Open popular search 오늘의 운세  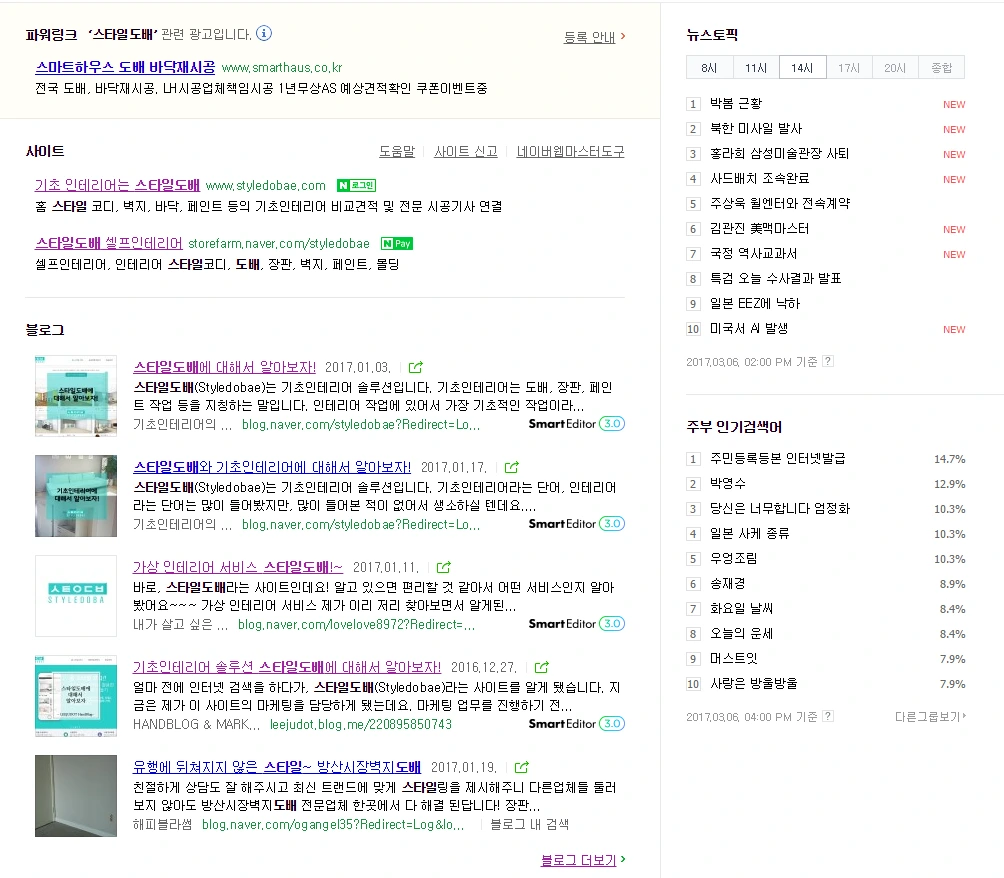[x=741, y=633]
